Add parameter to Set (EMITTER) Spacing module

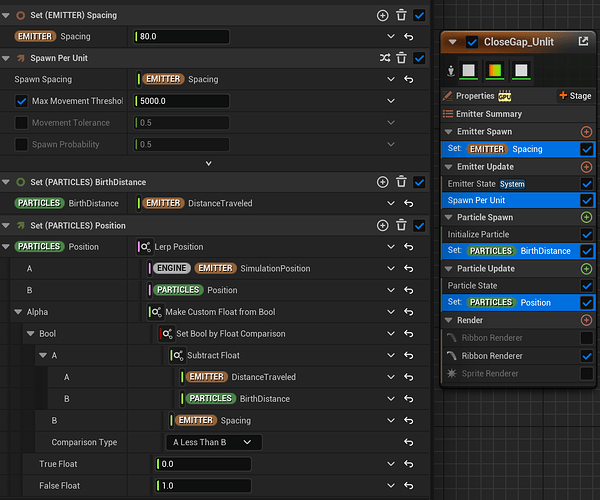tap(382, 15)
